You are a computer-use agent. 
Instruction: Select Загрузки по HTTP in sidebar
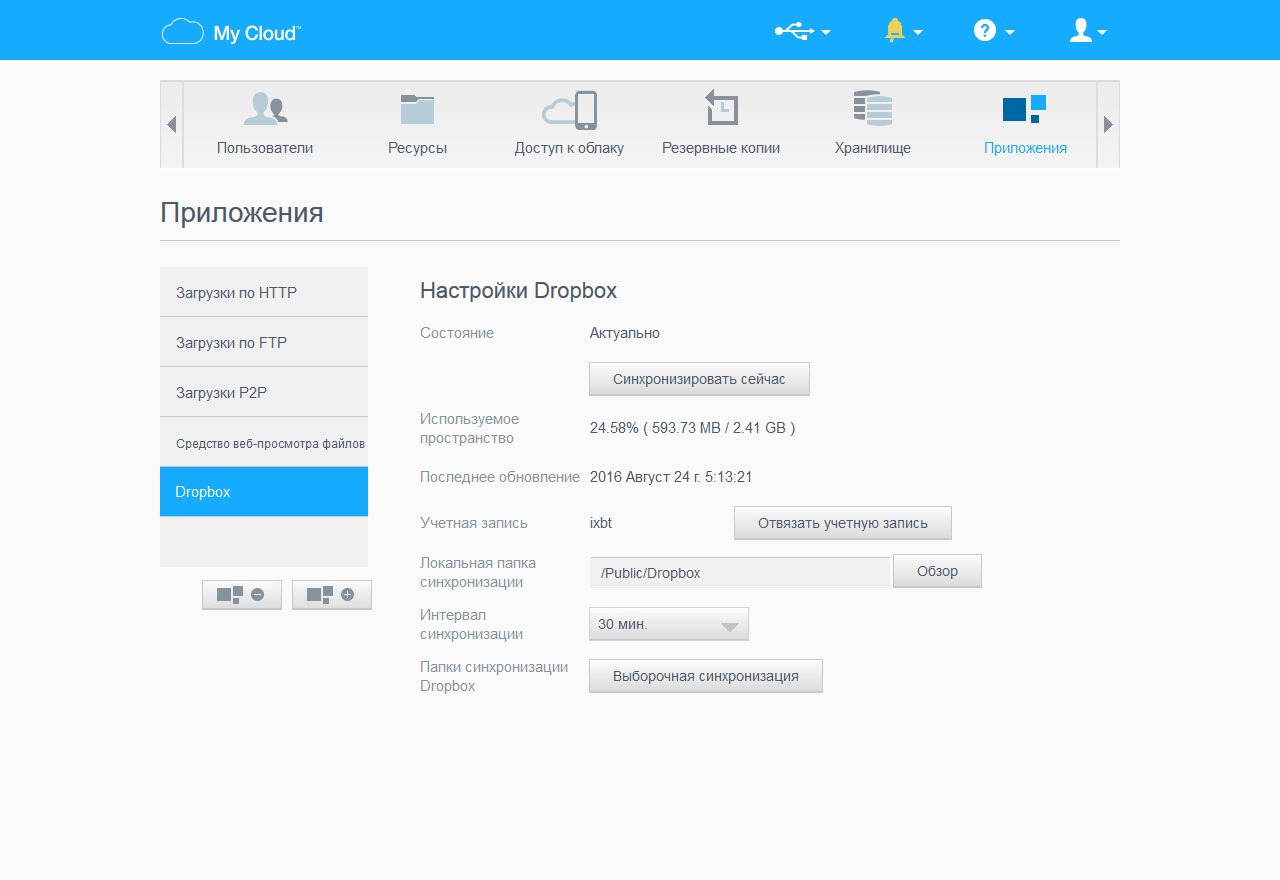click(x=264, y=292)
